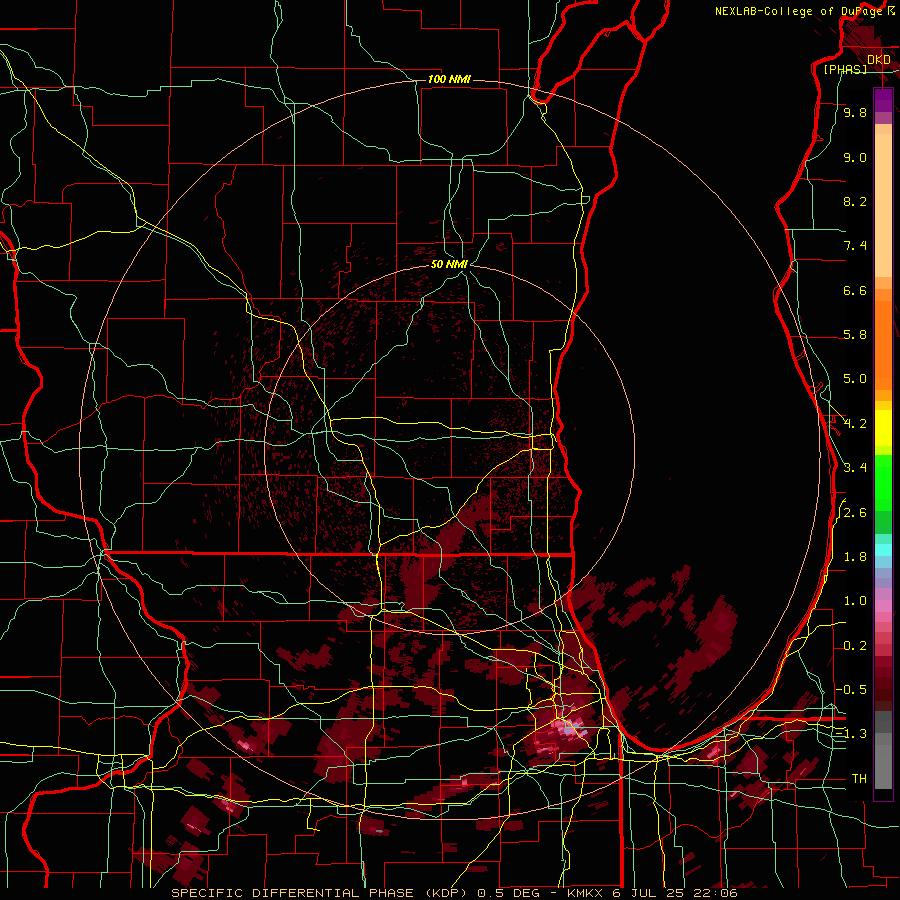Click the -0.5 scale value

click(x=853, y=689)
